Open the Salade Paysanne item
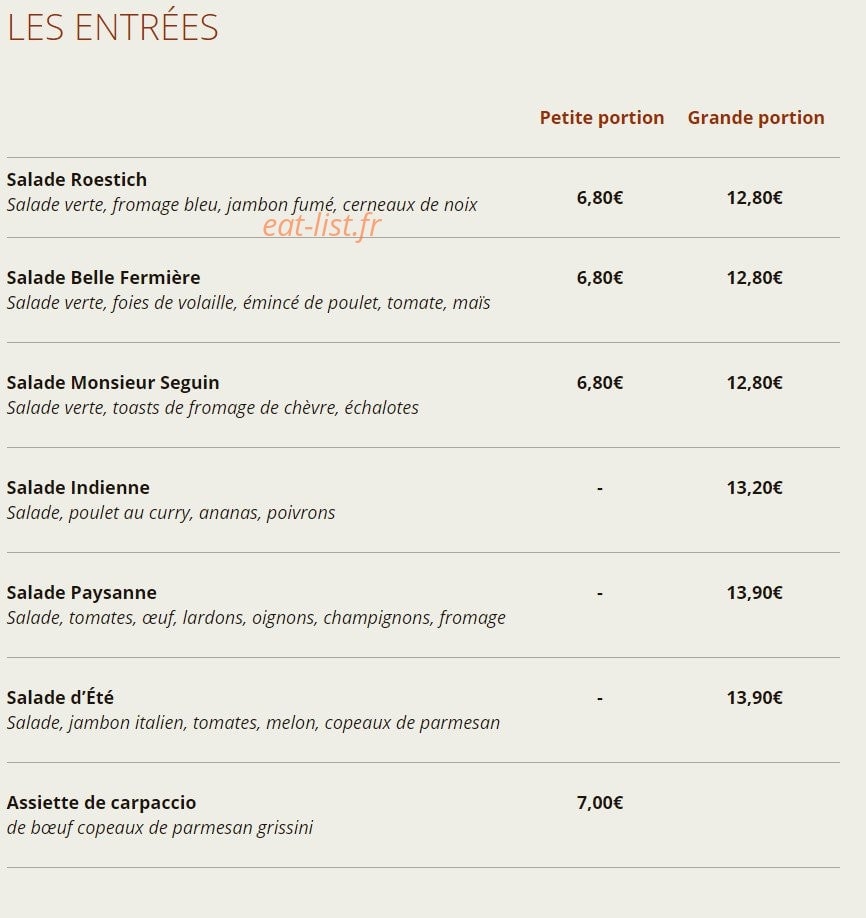Viewport: 866px width, 918px height. click(81, 592)
